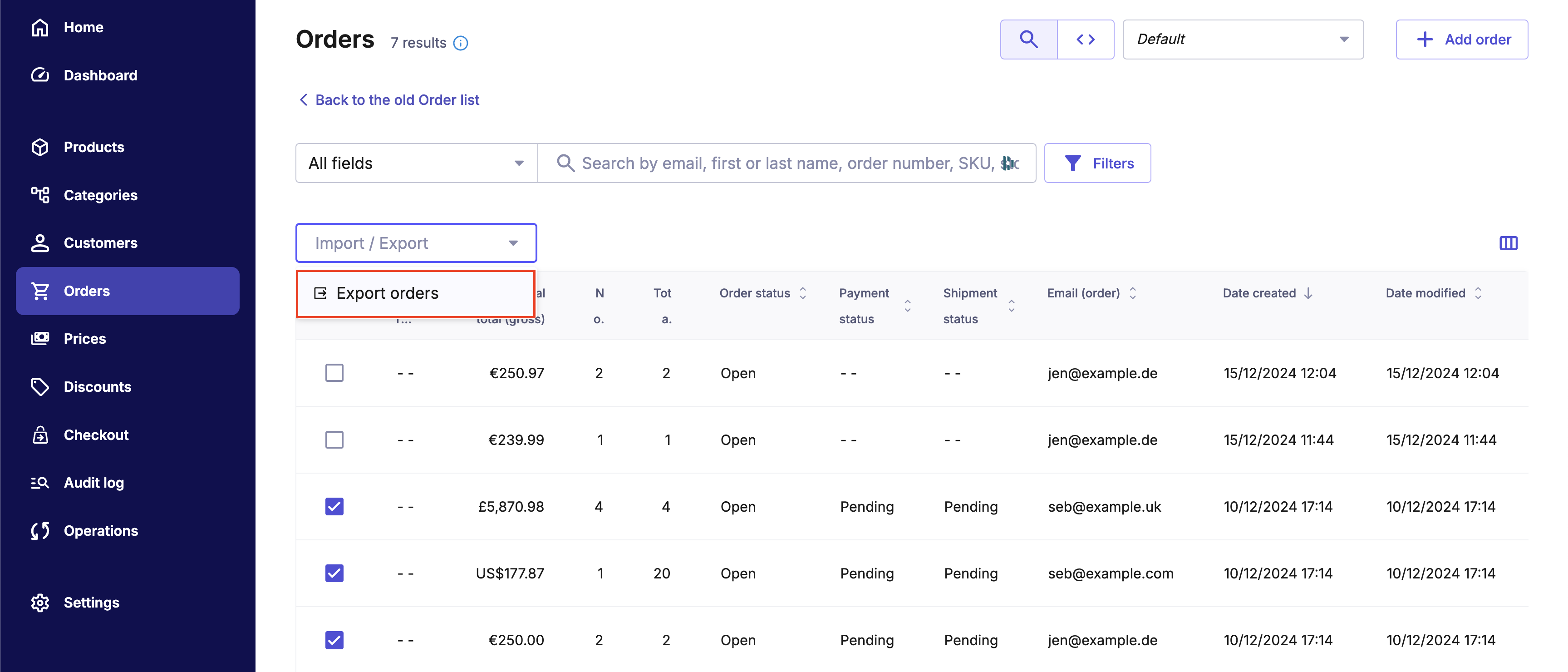
Task: Collapse the Import / Export dropdown
Action: tap(416, 243)
